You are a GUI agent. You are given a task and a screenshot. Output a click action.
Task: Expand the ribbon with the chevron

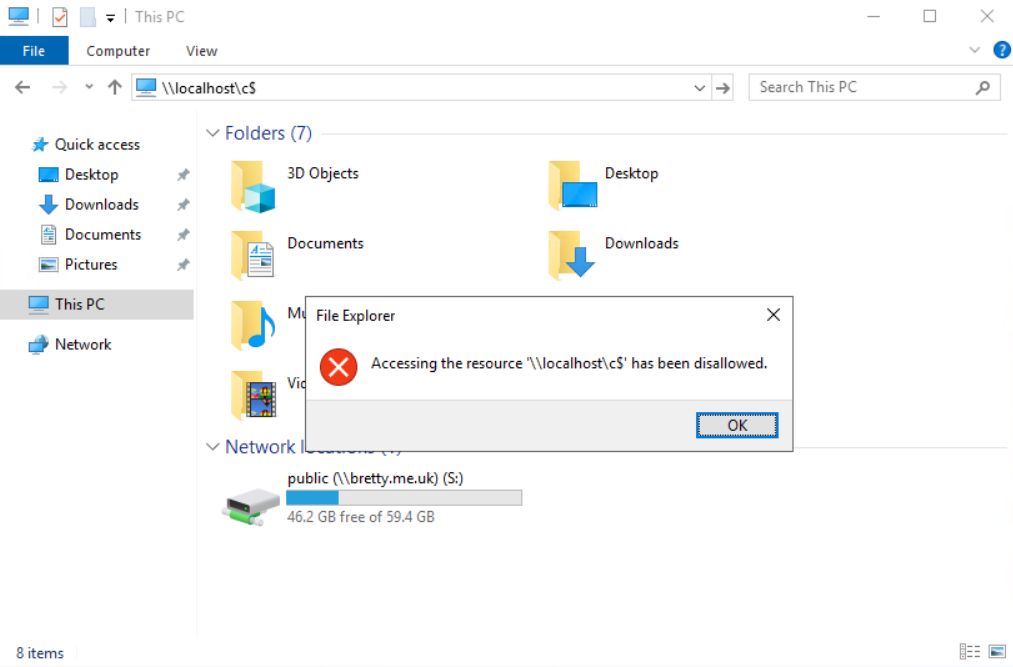tap(976, 50)
